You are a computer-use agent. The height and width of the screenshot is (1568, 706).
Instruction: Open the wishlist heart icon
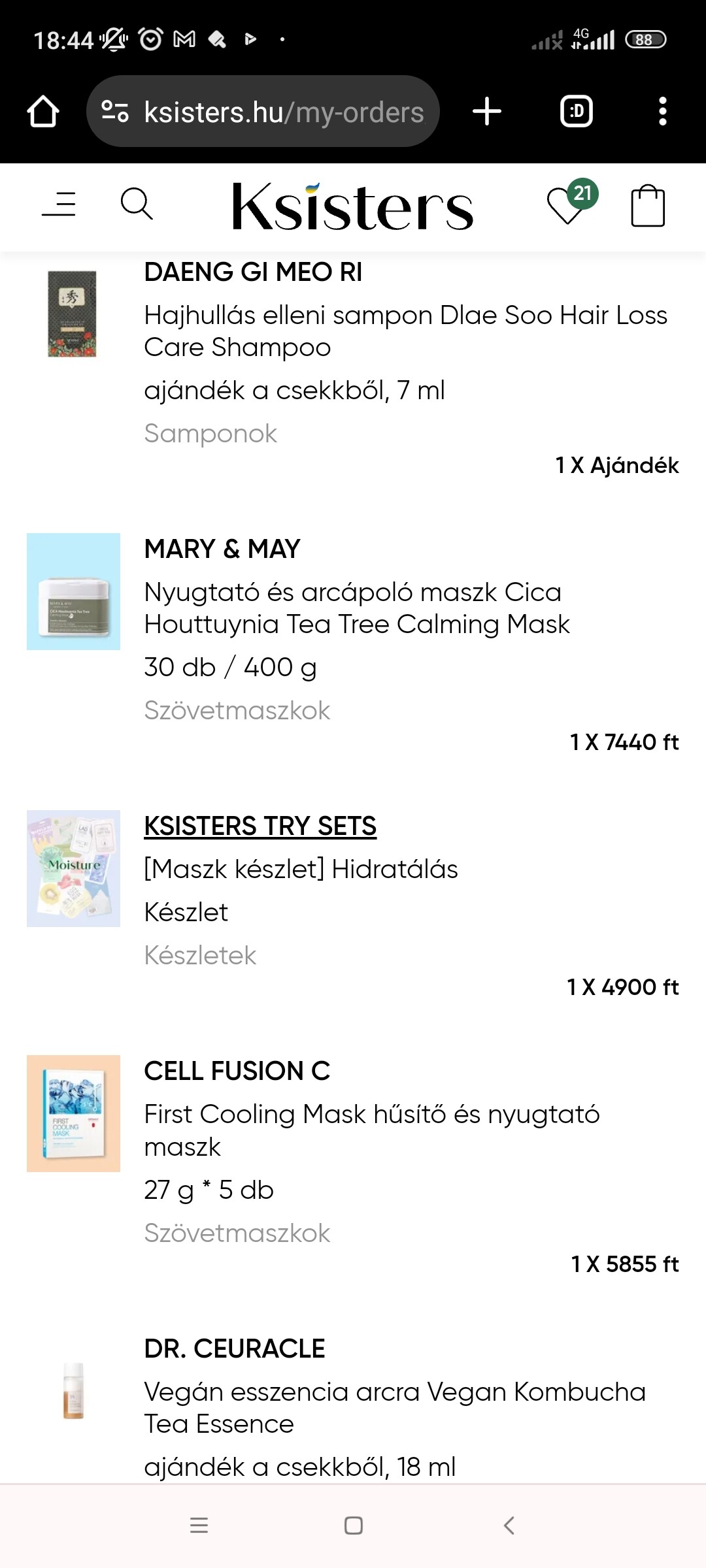coord(566,206)
